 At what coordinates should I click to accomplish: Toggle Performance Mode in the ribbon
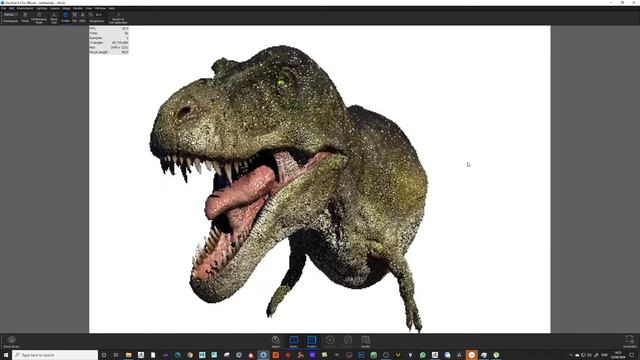click(x=39, y=18)
